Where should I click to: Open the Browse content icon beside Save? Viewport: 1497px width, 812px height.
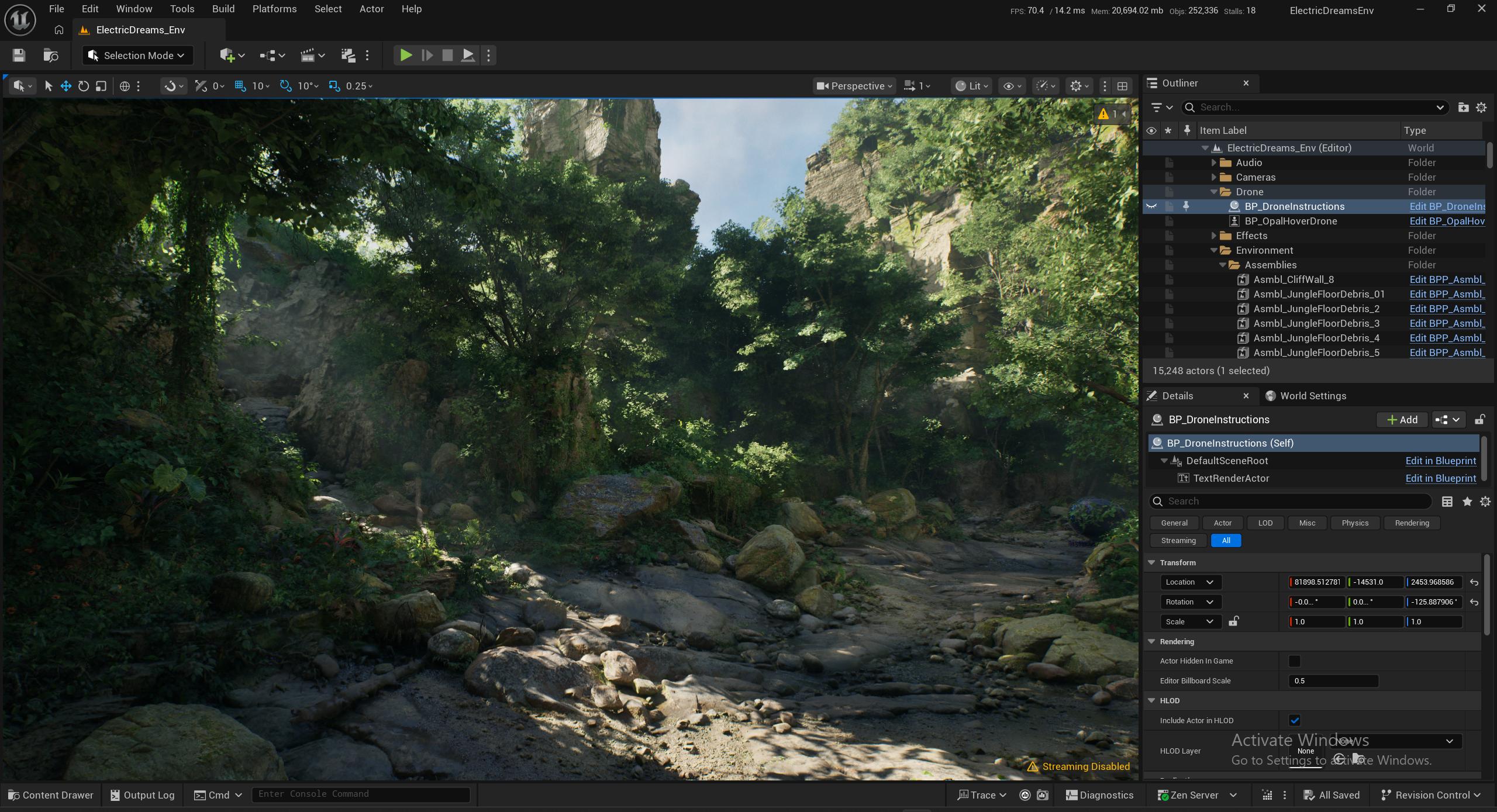(51, 56)
